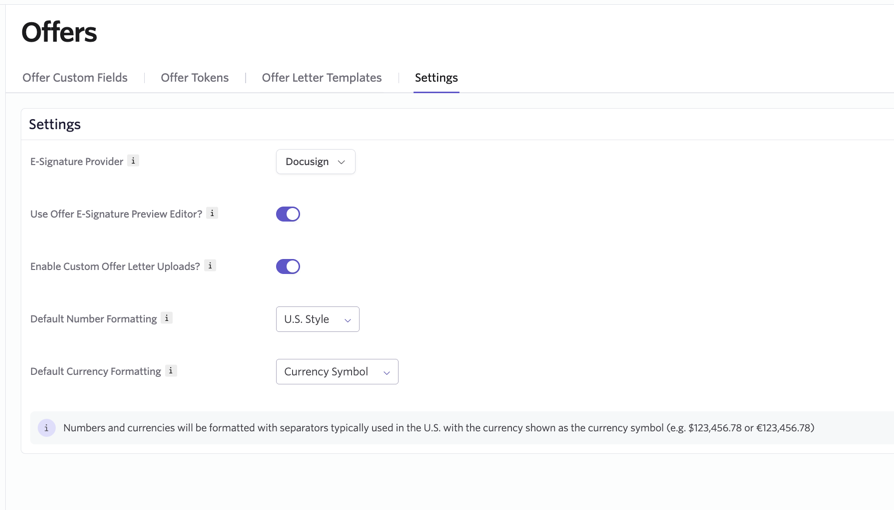Click the Default Currency Formatting label
The image size is (894, 510).
click(95, 372)
